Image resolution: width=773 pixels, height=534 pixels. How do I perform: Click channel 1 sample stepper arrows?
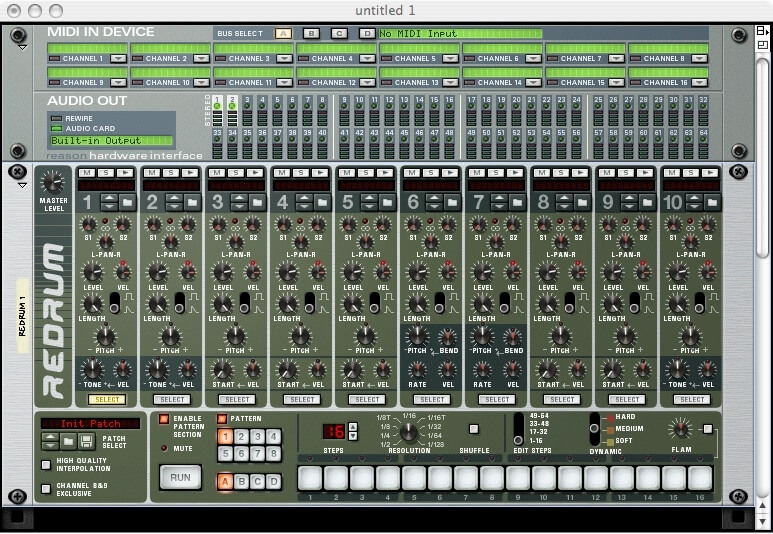click(x=109, y=202)
